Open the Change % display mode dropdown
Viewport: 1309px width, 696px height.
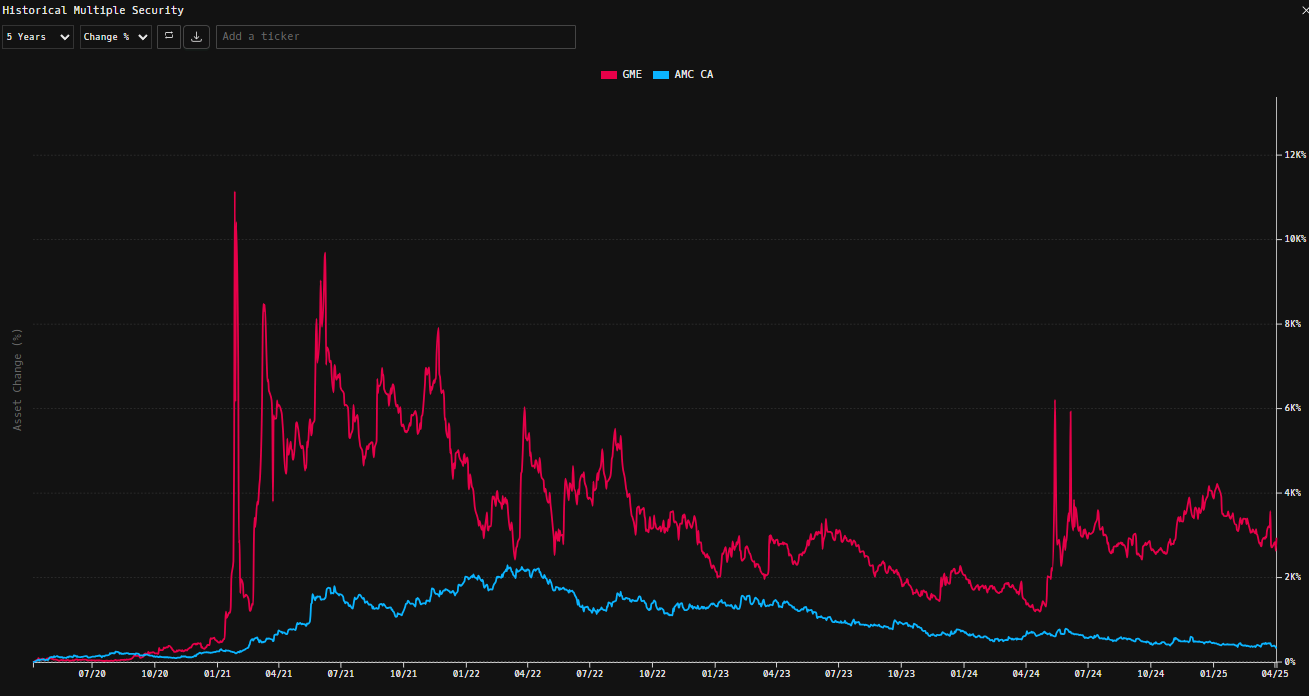(116, 37)
